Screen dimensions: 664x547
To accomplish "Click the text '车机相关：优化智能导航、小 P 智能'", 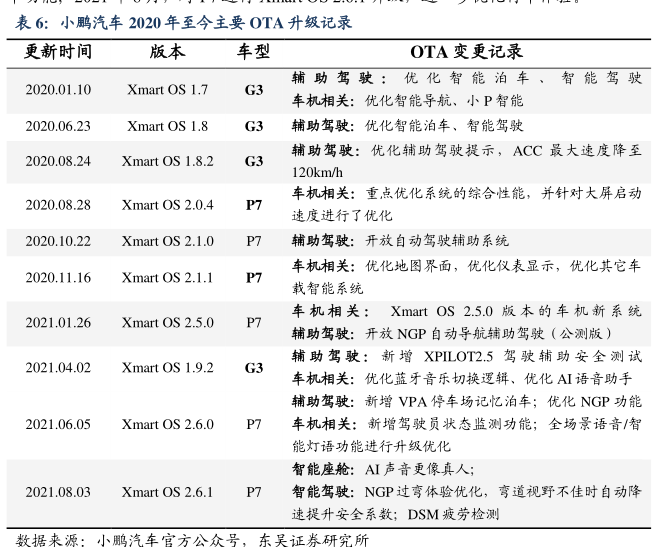I will coord(408,101).
